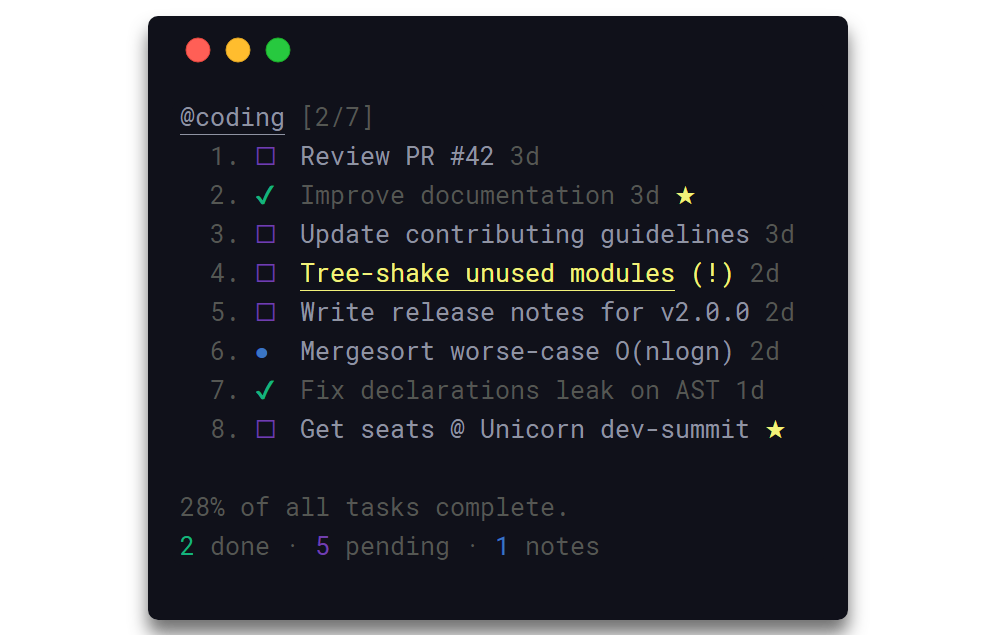
Task: Click the green checkmark on Improve documentation
Action: (265, 195)
